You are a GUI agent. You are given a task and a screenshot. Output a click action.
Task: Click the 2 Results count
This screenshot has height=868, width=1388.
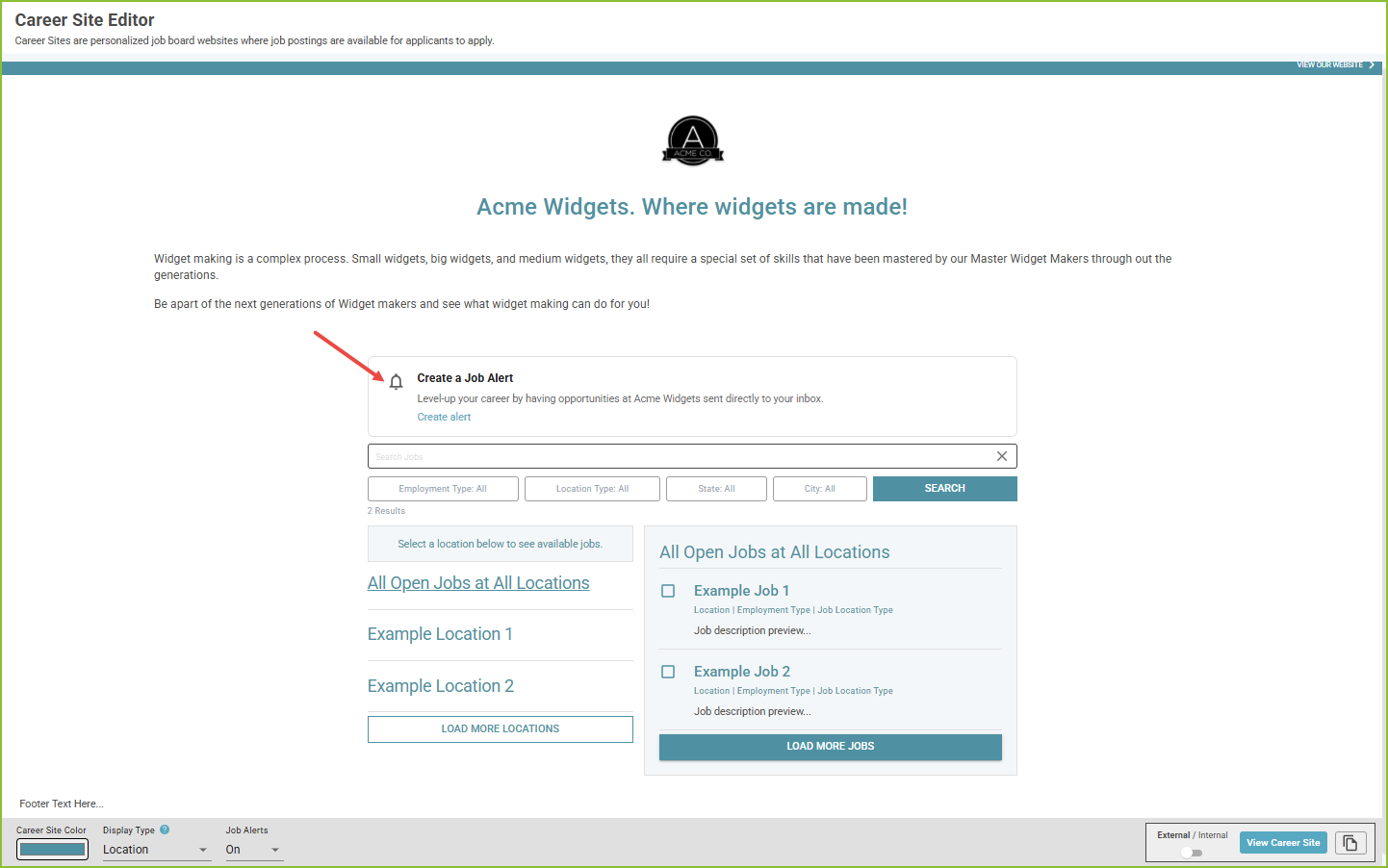pos(386,511)
